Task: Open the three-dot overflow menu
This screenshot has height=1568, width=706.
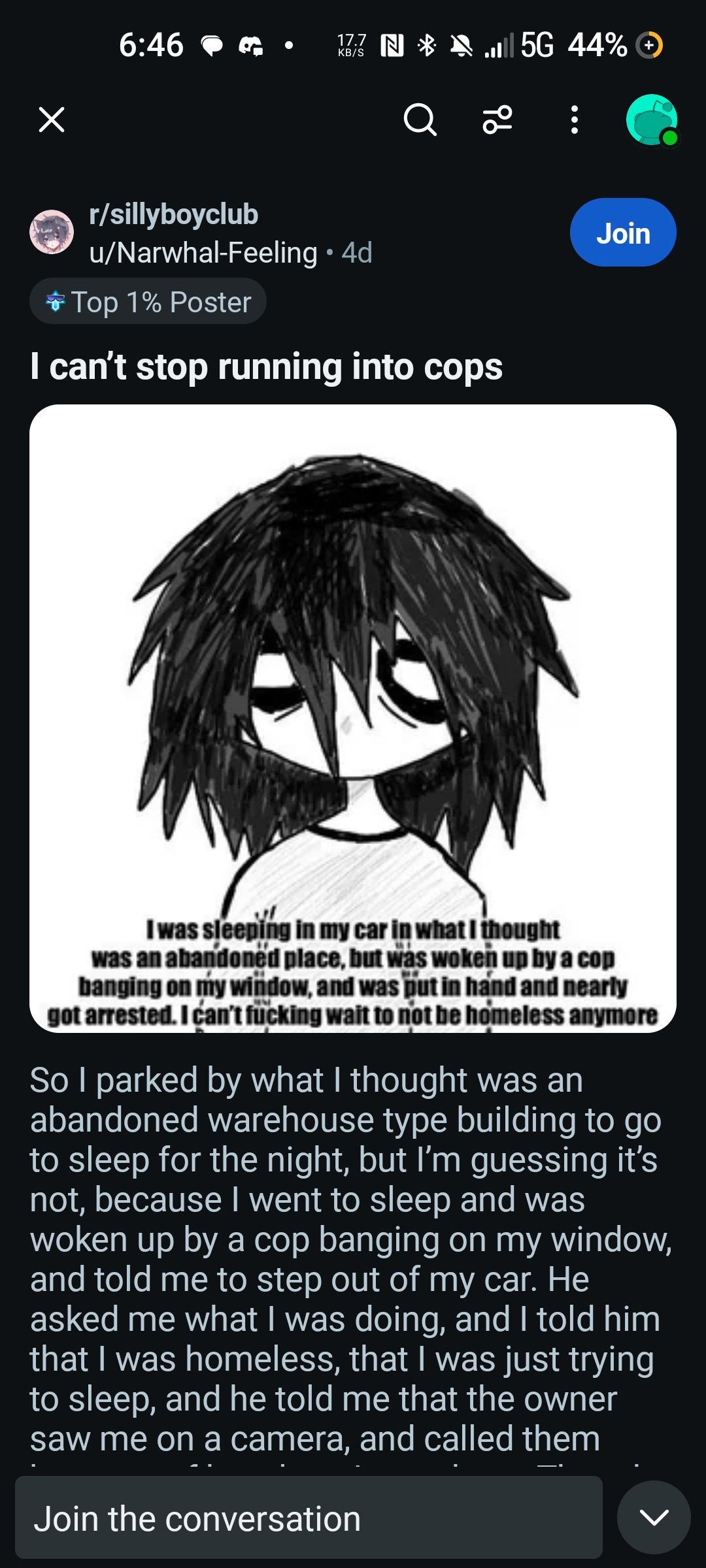Action: (574, 120)
